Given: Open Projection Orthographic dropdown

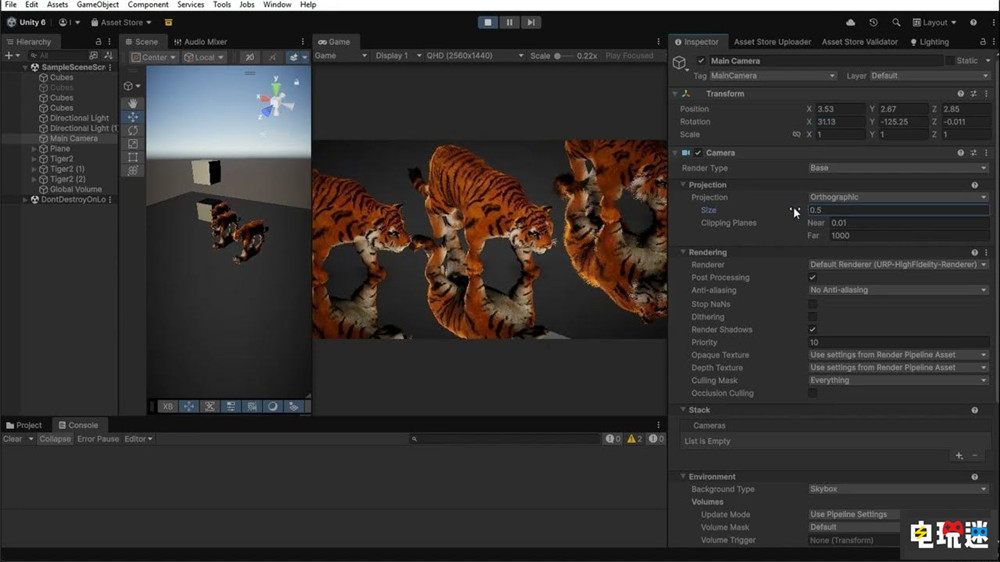Looking at the screenshot, I should pos(899,198).
